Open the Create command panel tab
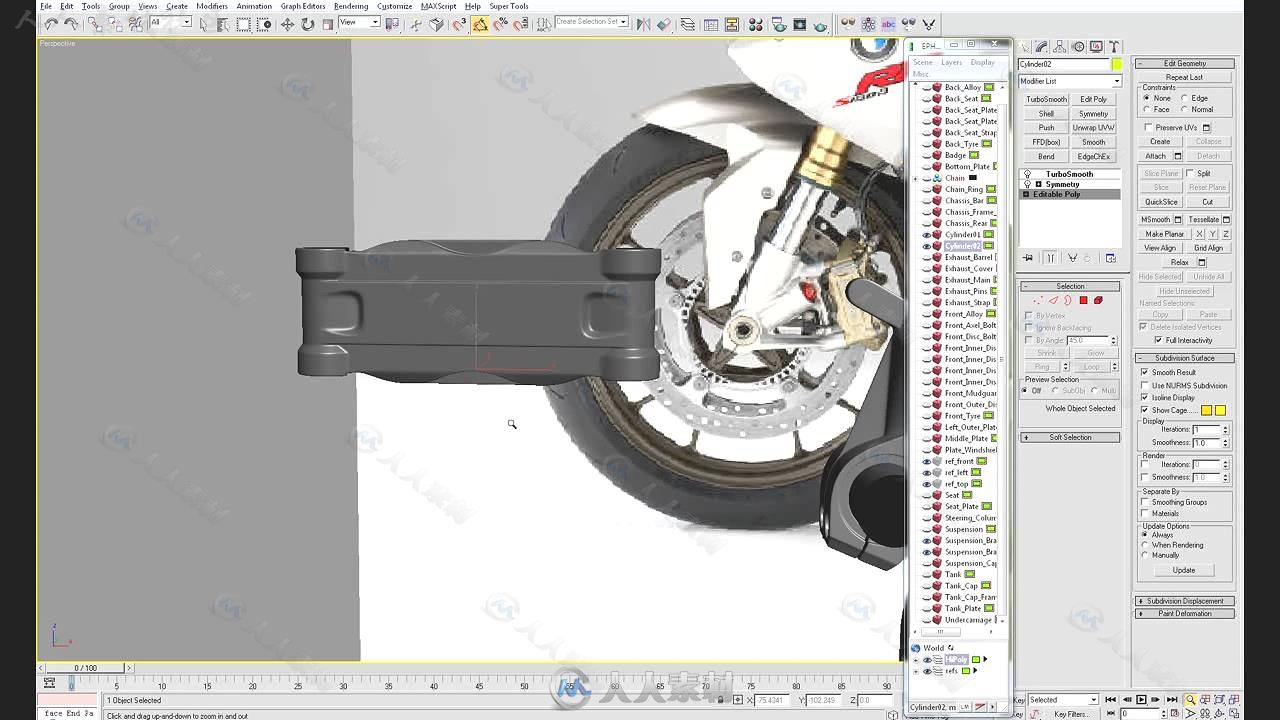 (1023, 47)
